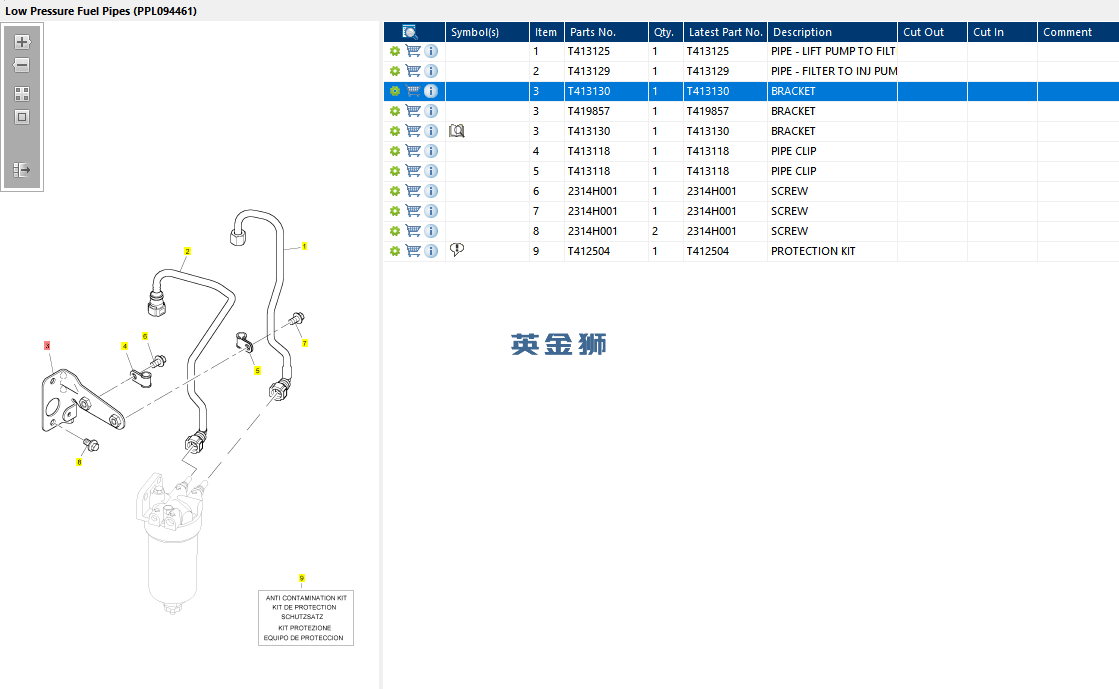Click parts number T419857 cell
Screen dimensions: 1119x689
click(606, 111)
